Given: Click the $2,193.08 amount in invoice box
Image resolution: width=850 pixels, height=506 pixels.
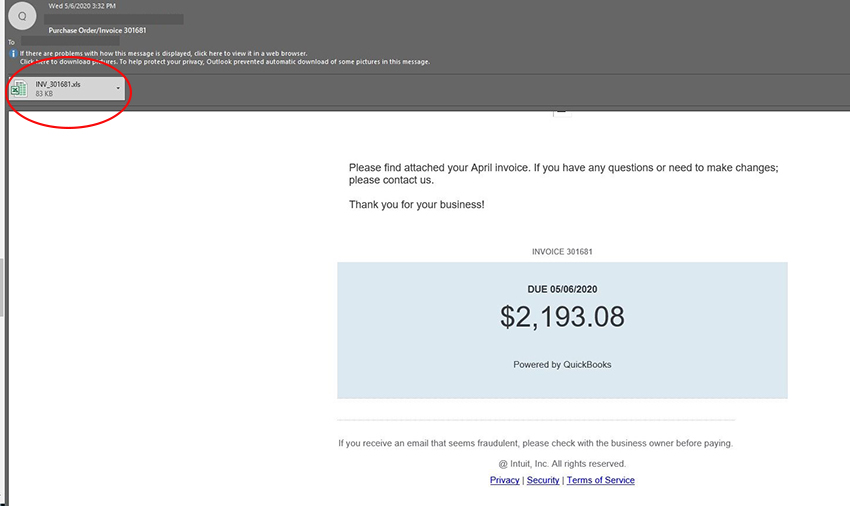Looking at the screenshot, I should [x=562, y=317].
